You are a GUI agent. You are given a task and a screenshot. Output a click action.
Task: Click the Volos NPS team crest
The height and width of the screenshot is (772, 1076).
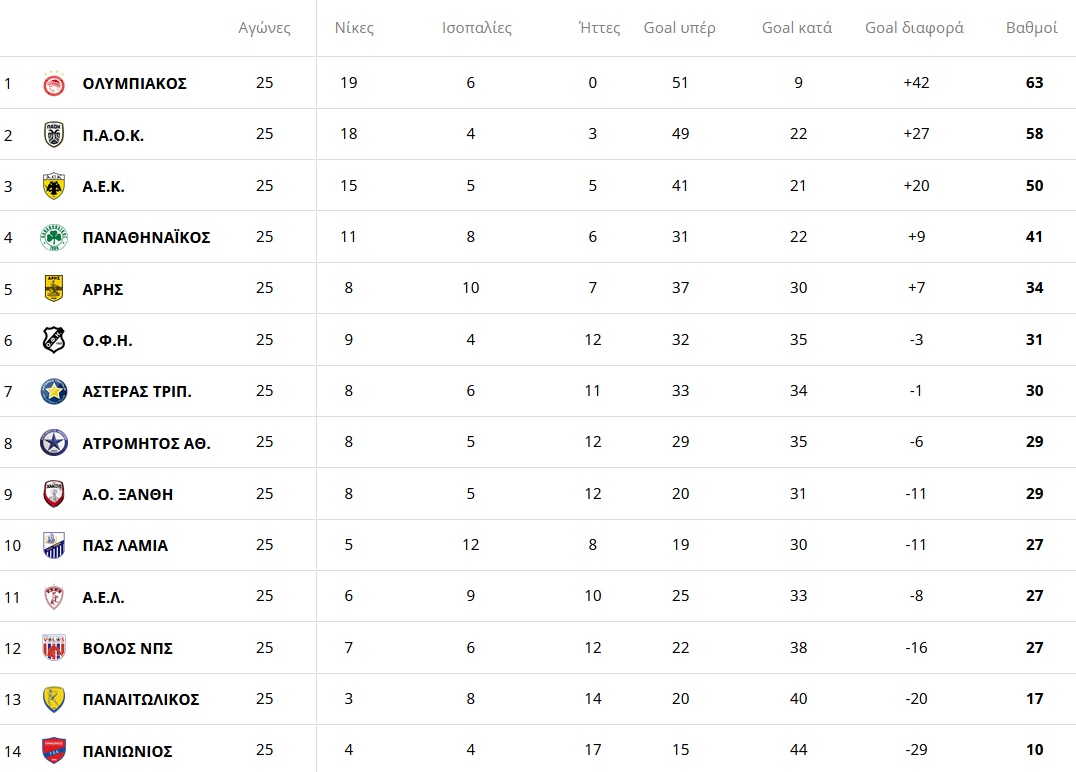tap(54, 648)
